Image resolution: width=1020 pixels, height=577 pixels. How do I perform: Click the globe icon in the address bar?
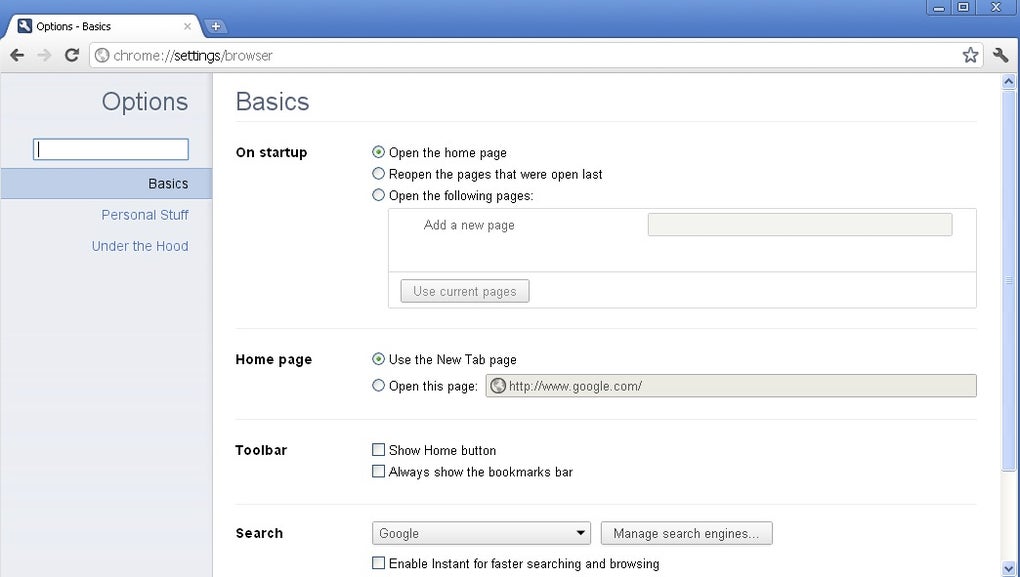point(102,55)
